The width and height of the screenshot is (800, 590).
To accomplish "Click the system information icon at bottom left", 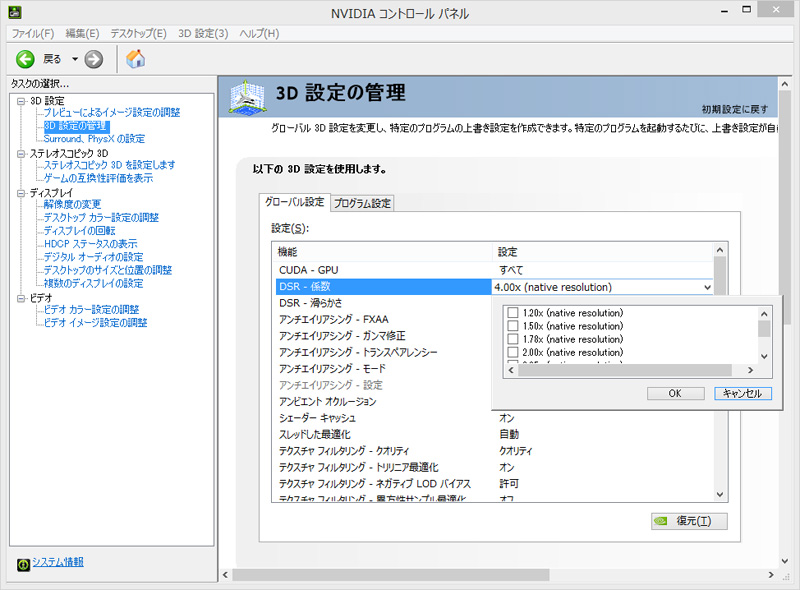I will pyautogui.click(x=23, y=564).
